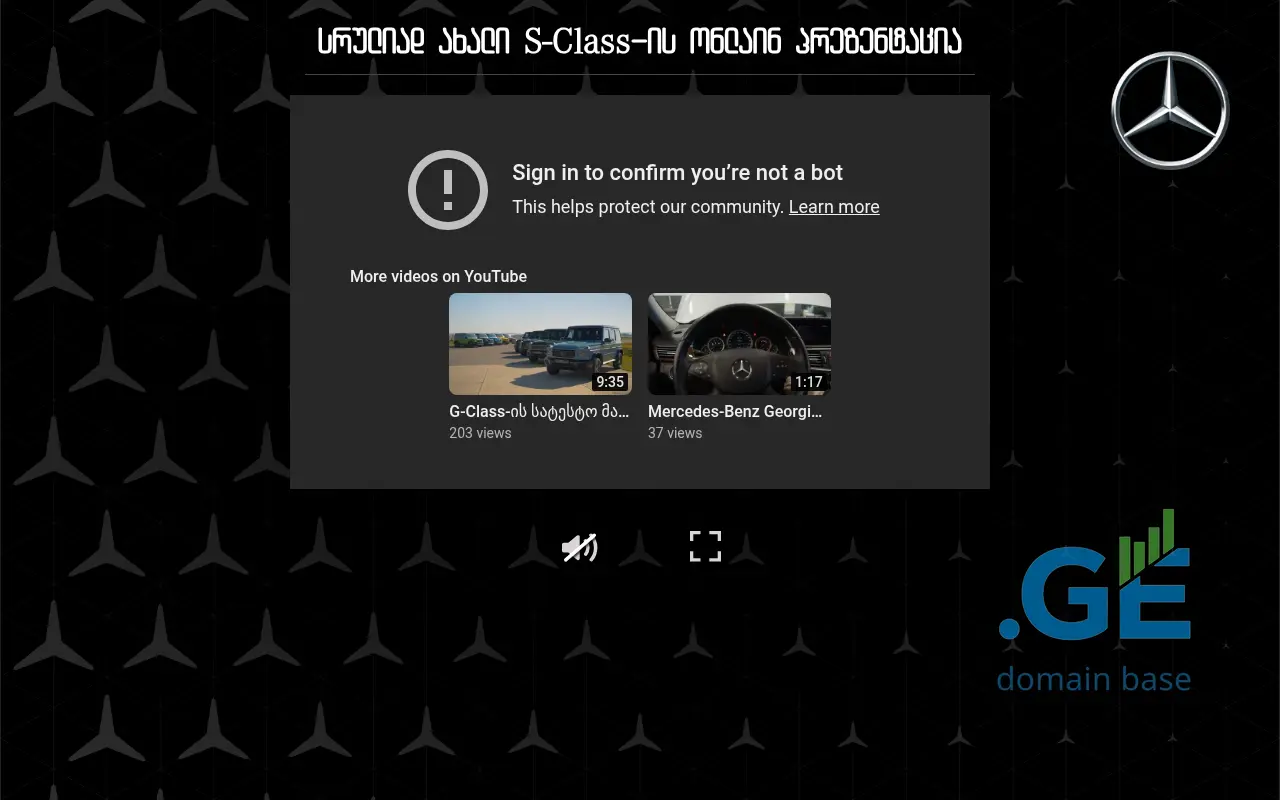Click the Mercedes-Benz star logo
The width and height of the screenshot is (1280, 800).
(1169, 110)
